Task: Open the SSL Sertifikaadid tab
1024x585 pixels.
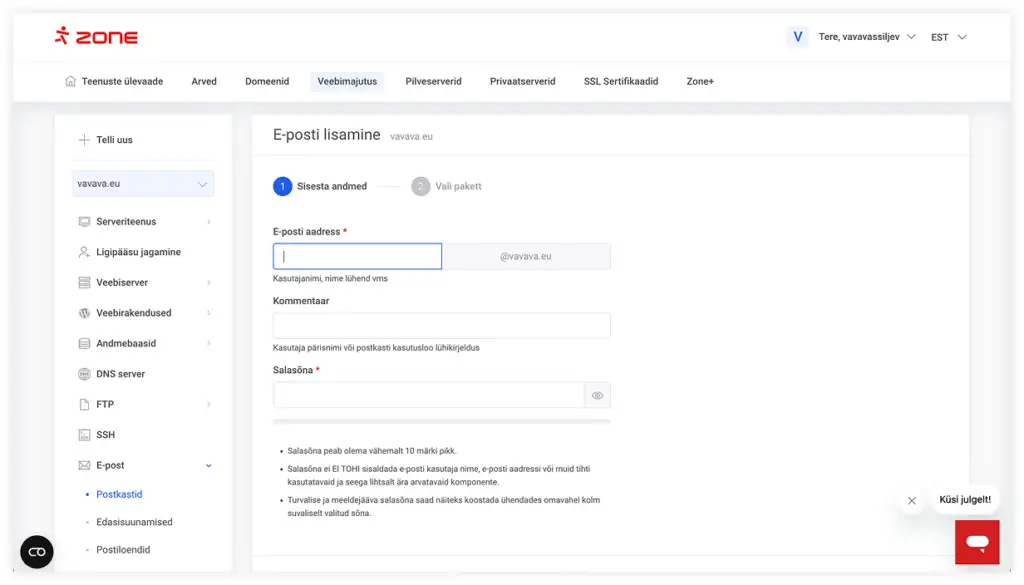Action: (x=621, y=81)
